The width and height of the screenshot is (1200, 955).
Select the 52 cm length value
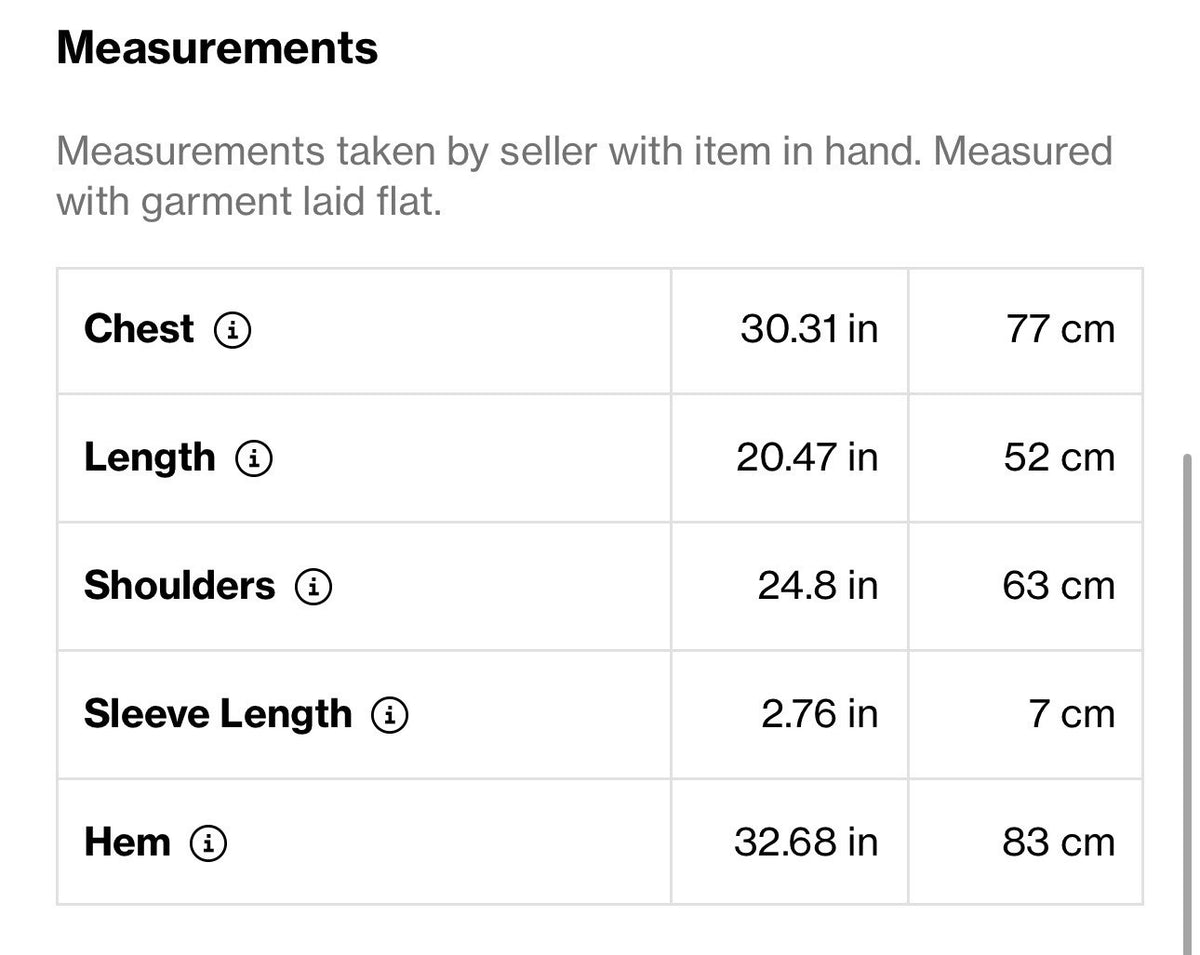point(1059,458)
